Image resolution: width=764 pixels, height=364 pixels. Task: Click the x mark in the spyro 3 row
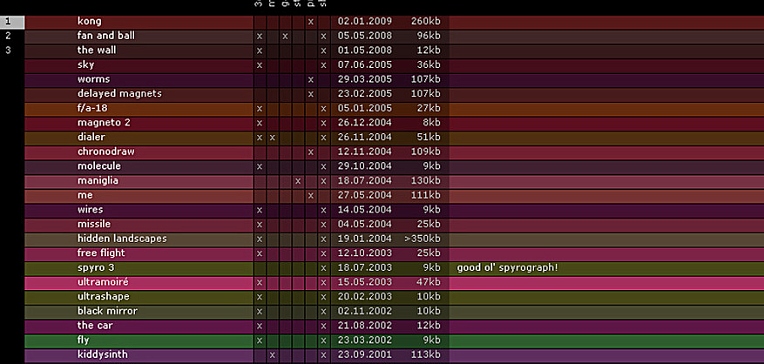click(x=323, y=268)
